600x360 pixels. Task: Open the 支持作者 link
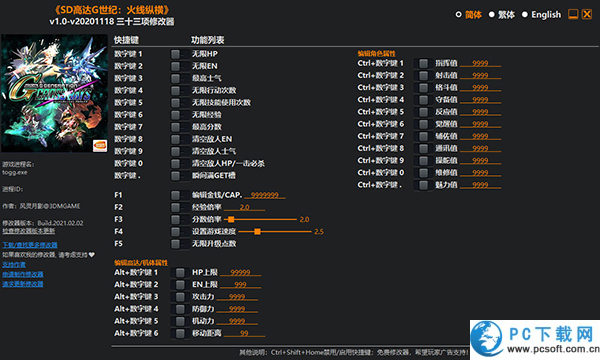(x=14, y=265)
